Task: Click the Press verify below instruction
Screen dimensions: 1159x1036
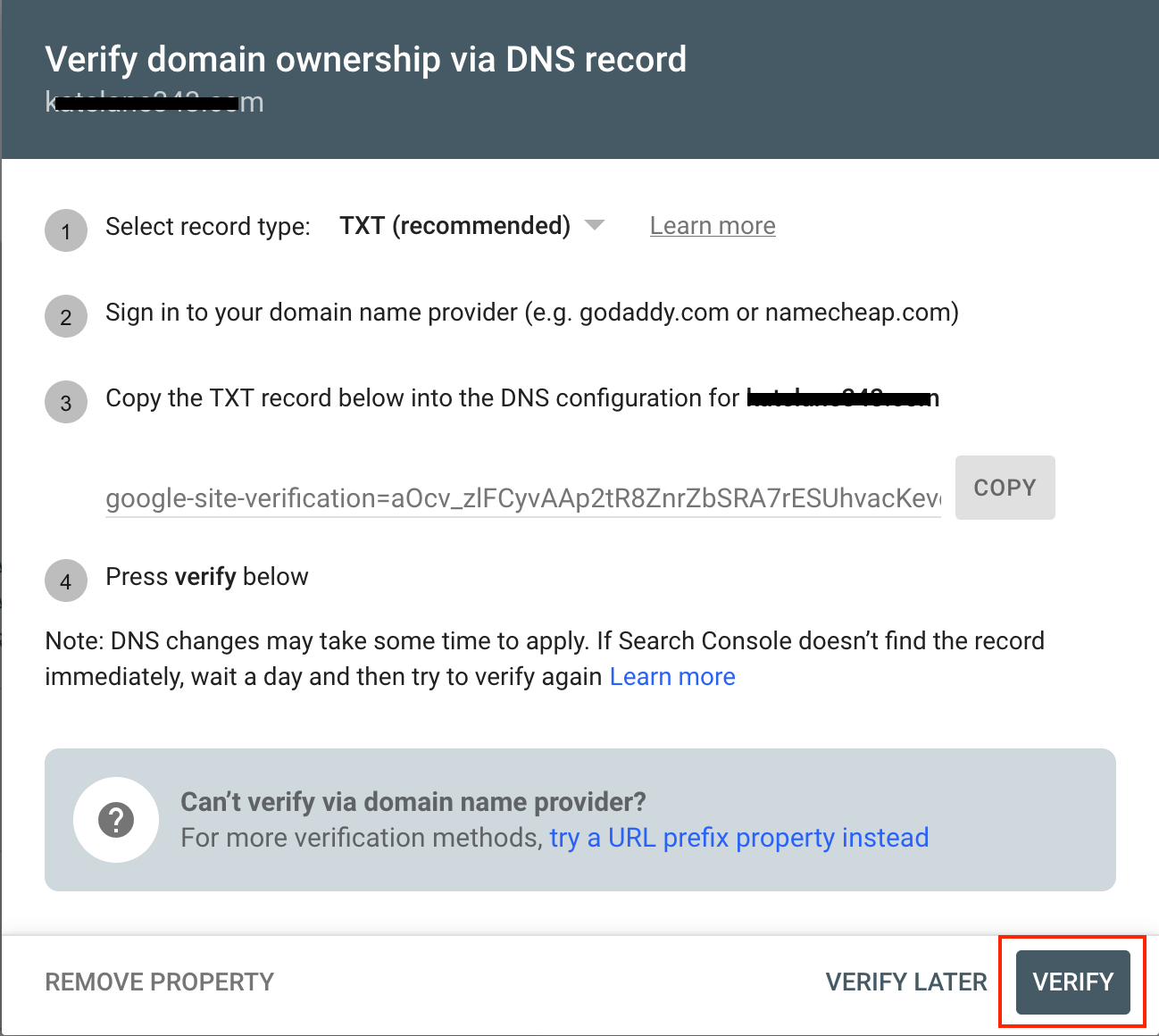Action: (207, 577)
